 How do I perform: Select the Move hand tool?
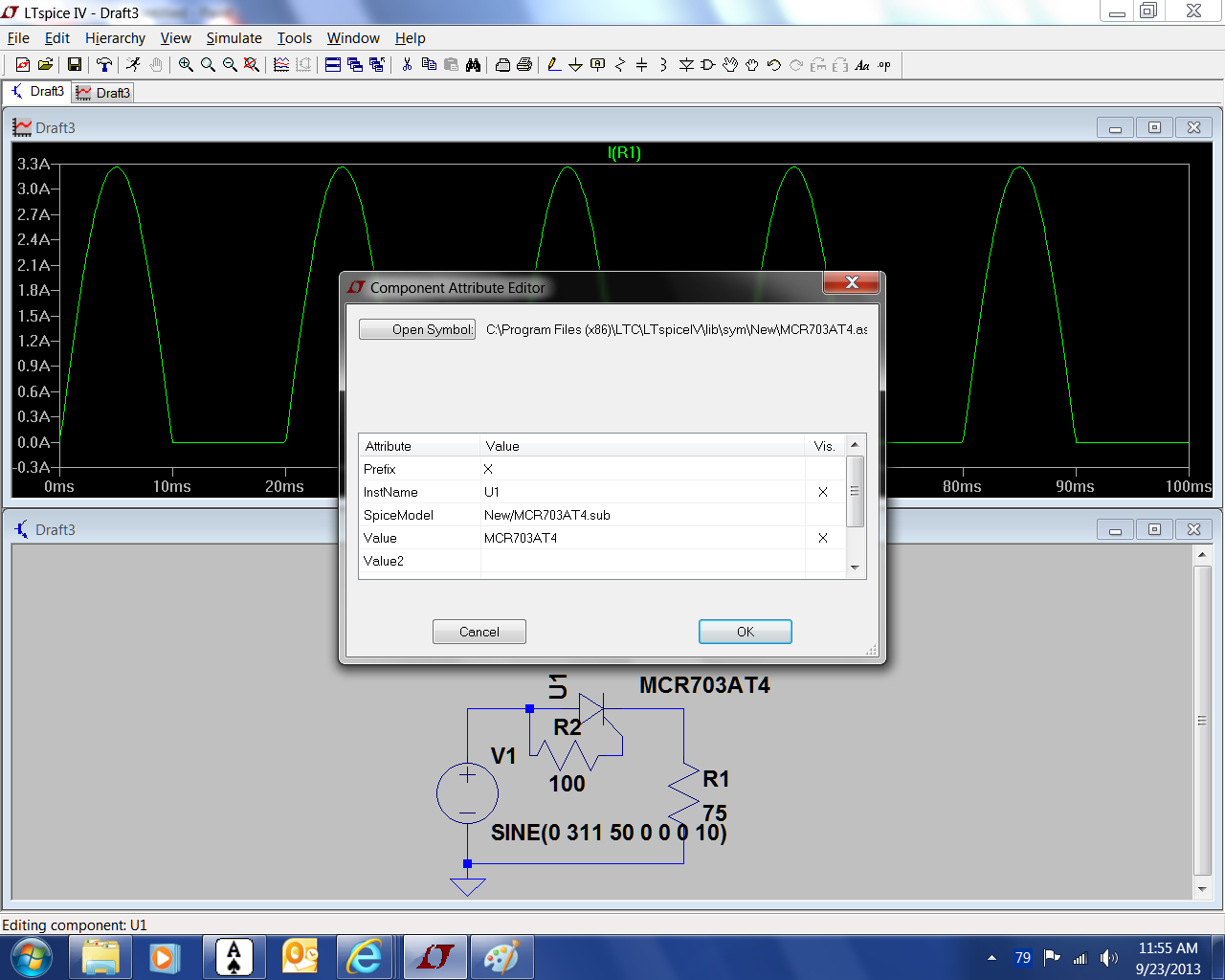tap(730, 65)
